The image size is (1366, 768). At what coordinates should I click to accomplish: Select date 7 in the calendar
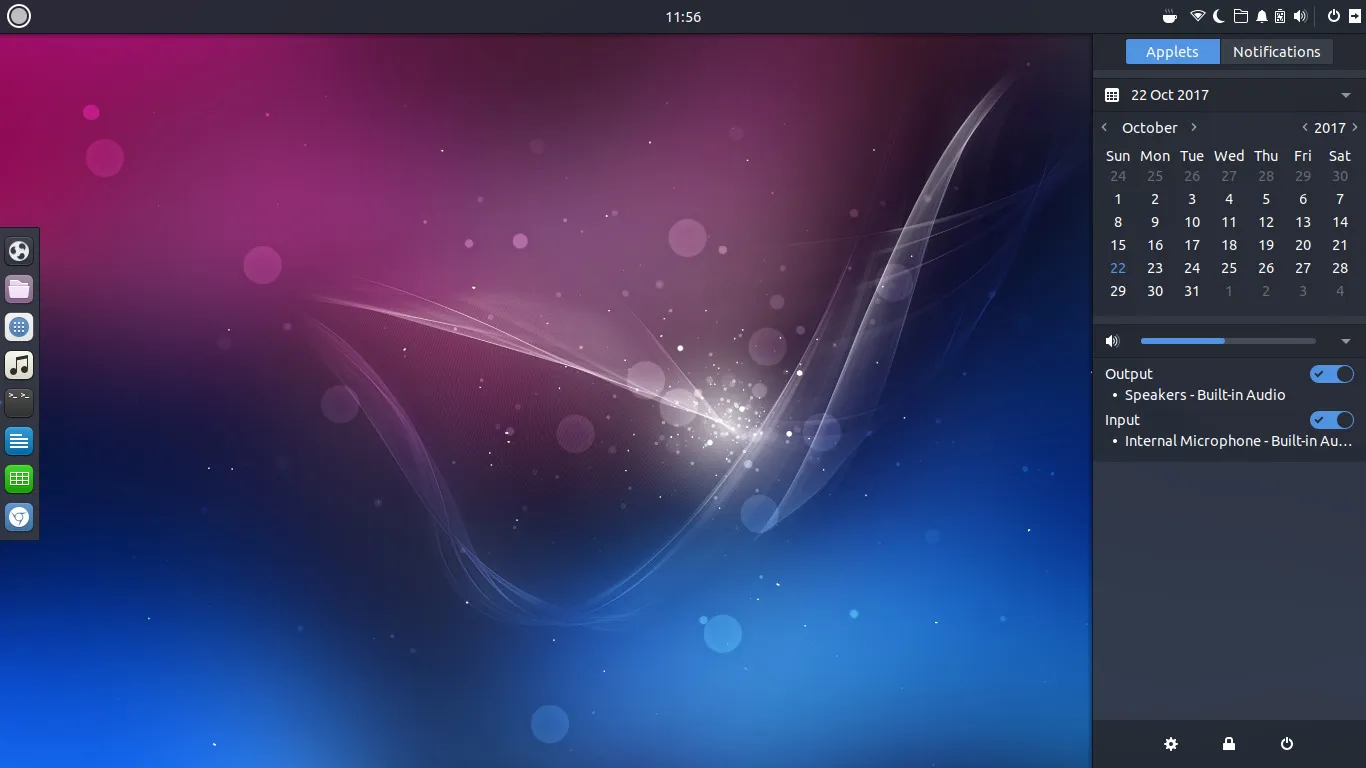[1340, 199]
